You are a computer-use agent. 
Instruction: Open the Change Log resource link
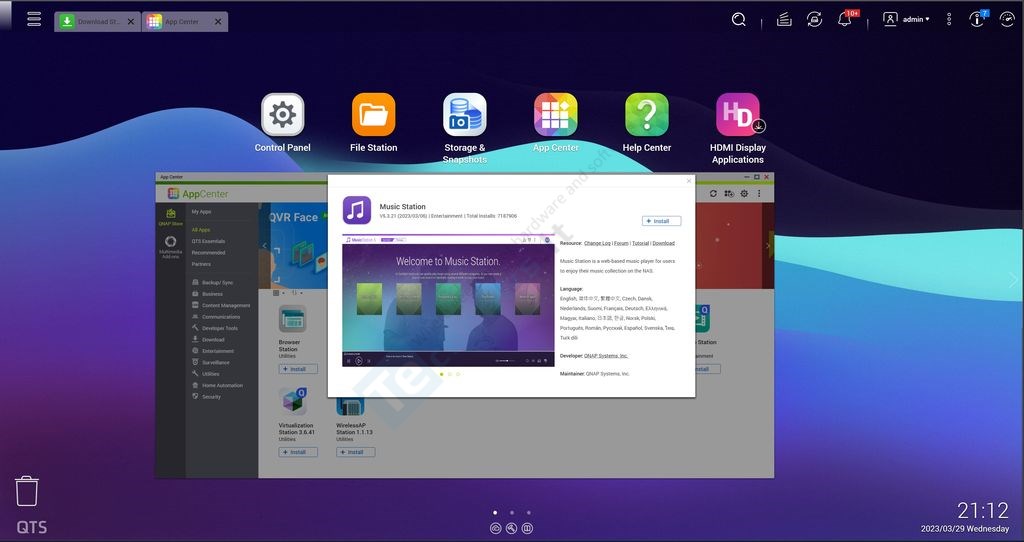[x=597, y=243]
